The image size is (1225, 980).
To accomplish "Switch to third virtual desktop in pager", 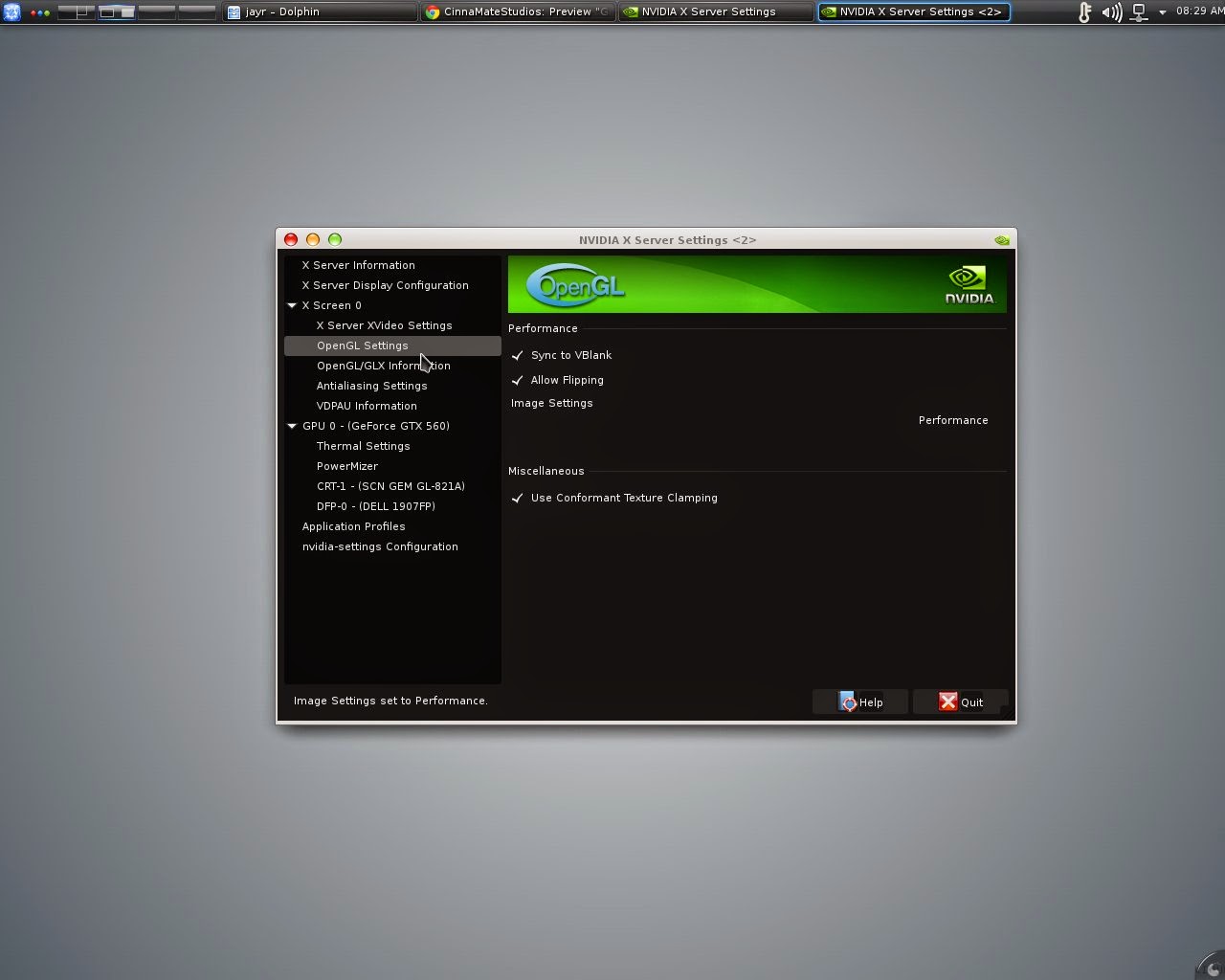I will 157,12.
